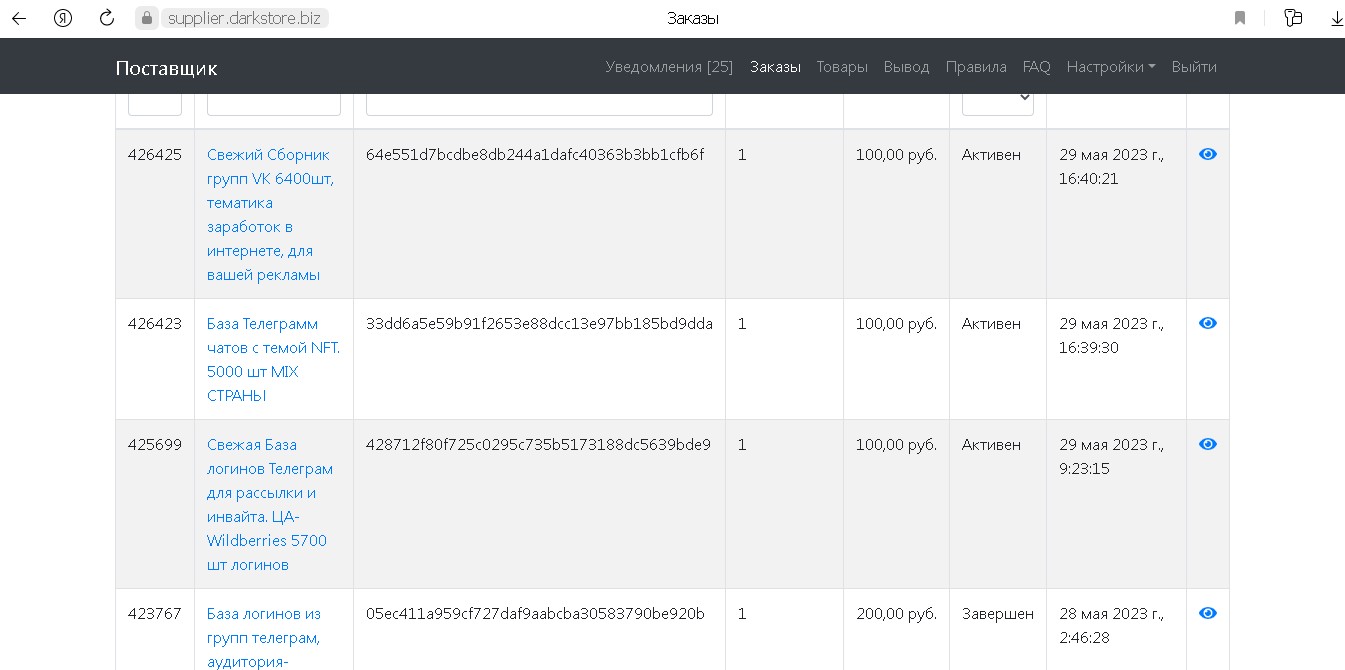Open the browser extensions icon
Screen dimensions: 1345x670
point(1293,18)
